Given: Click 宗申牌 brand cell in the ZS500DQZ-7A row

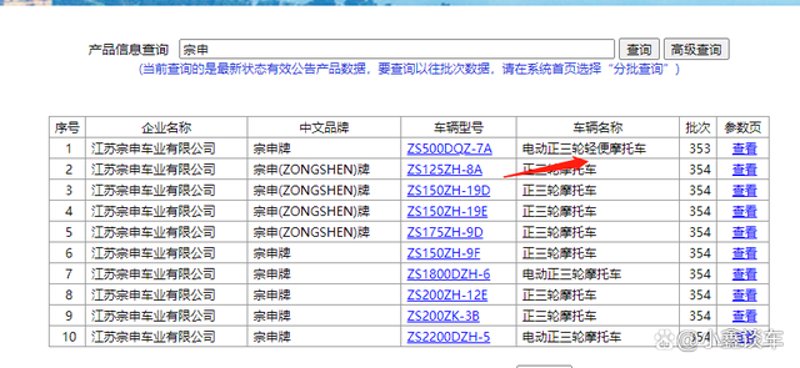Looking at the screenshot, I should pyautogui.click(x=271, y=149).
